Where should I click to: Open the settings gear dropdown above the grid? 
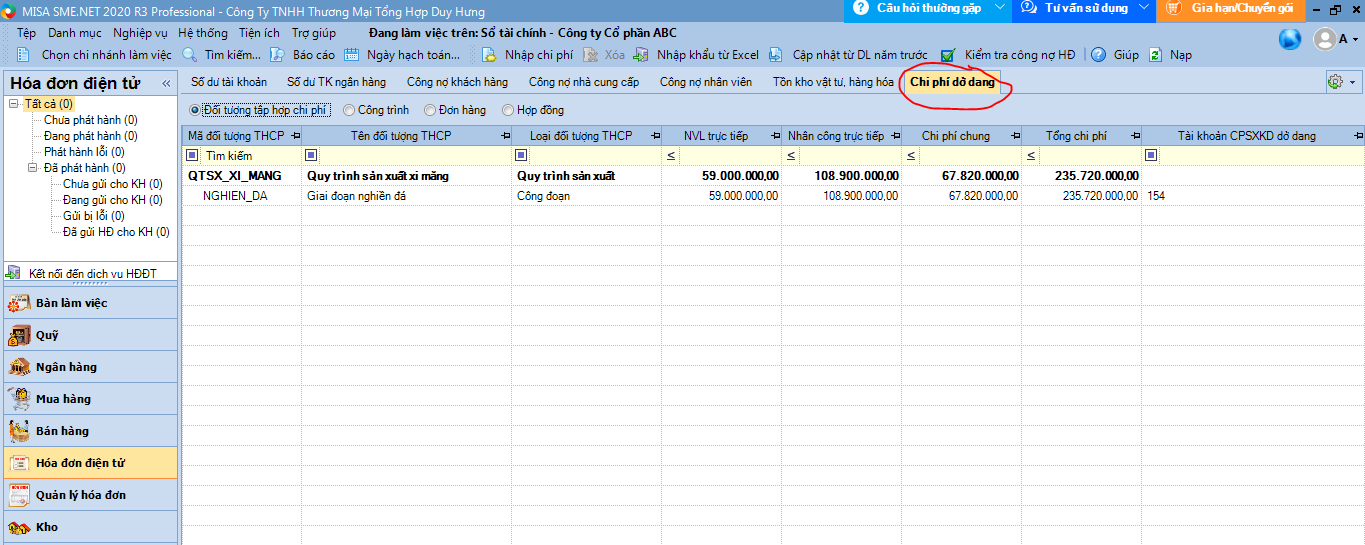(x=1340, y=82)
